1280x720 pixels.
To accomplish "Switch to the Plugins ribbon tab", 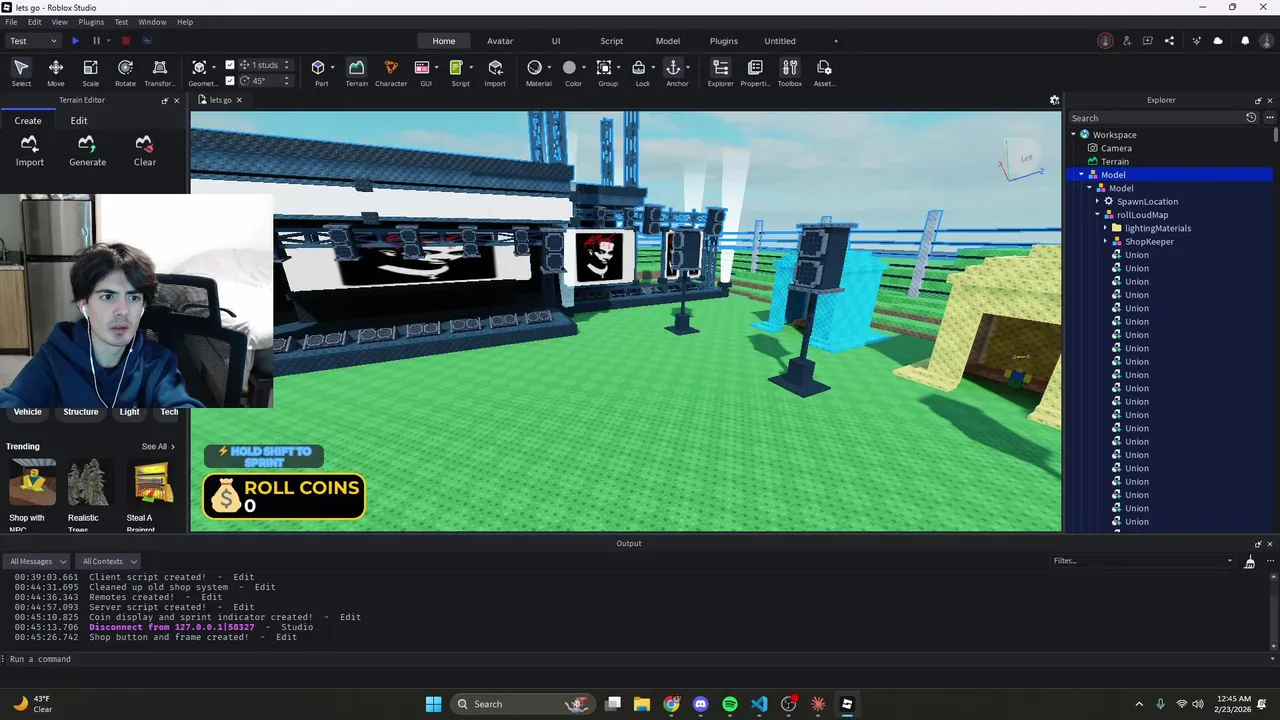I will point(724,41).
